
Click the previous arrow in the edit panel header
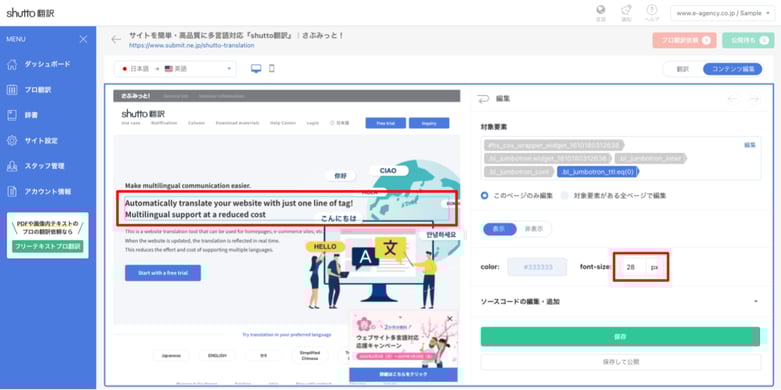[x=733, y=99]
